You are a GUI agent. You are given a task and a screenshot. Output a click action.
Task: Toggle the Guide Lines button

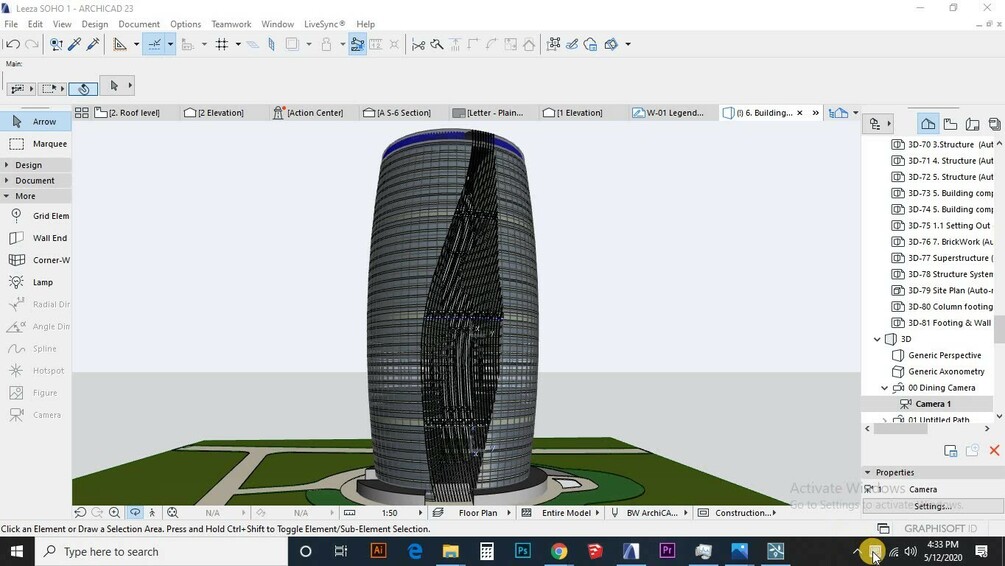154,44
